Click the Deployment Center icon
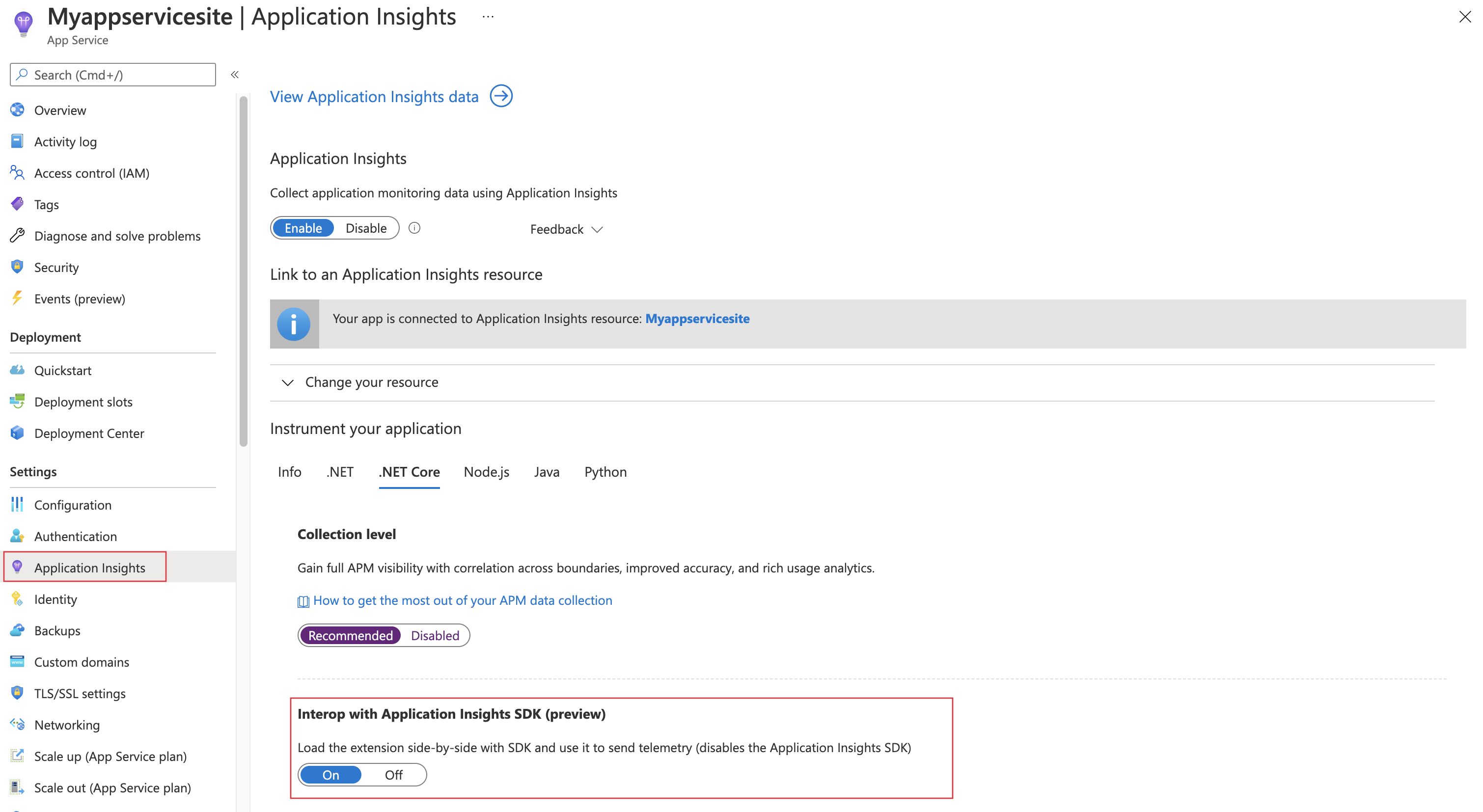1483x812 pixels. [x=18, y=432]
